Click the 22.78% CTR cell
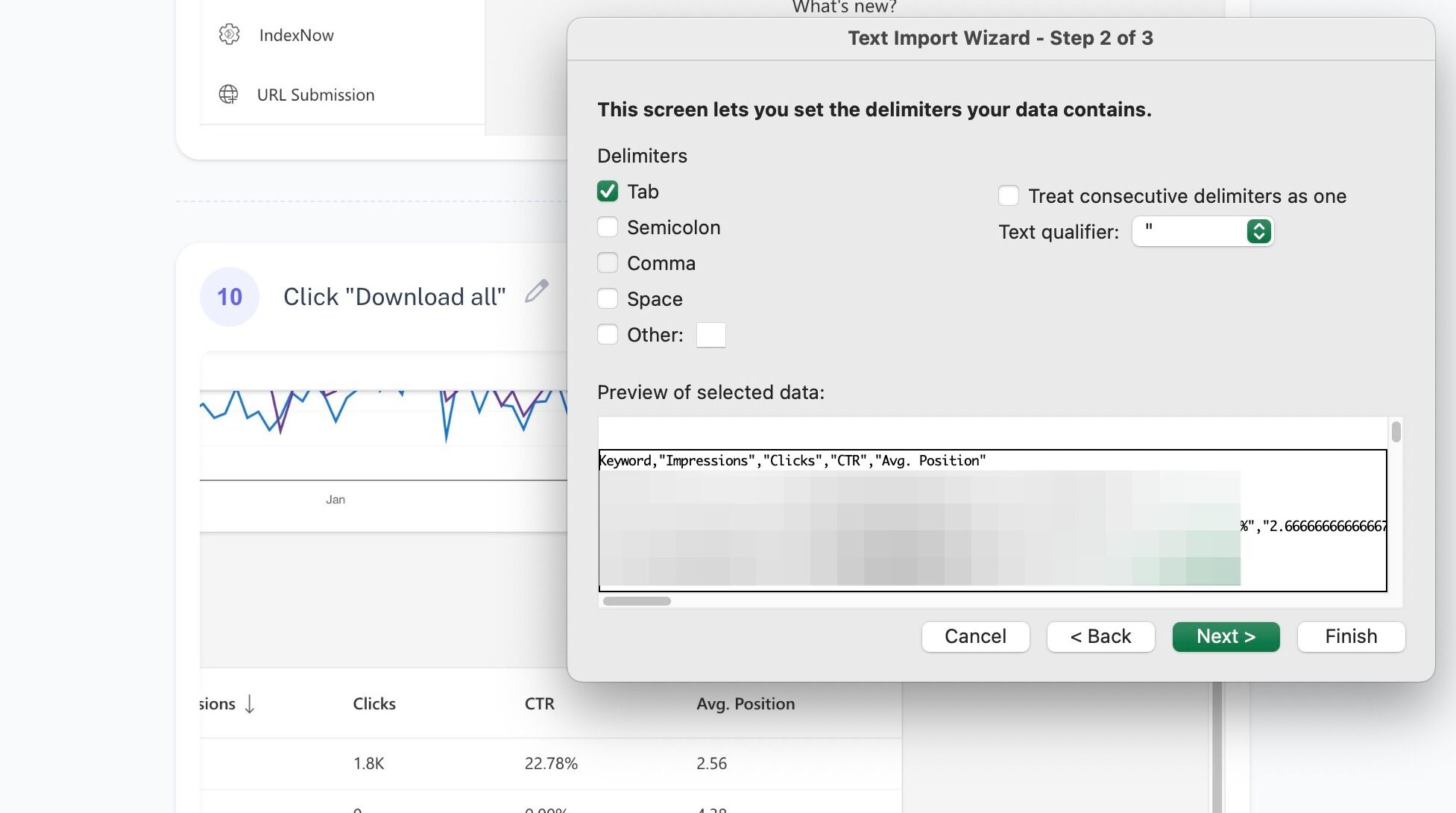This screenshot has height=813, width=1456. click(551, 764)
